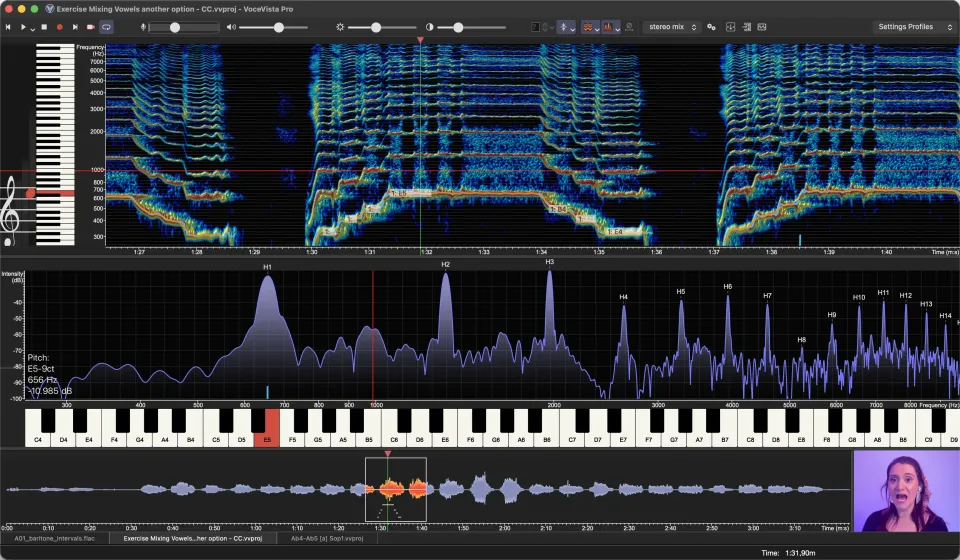The width and height of the screenshot is (960, 560).
Task: Click the highlighted waveform selection box
Action: pos(396,490)
